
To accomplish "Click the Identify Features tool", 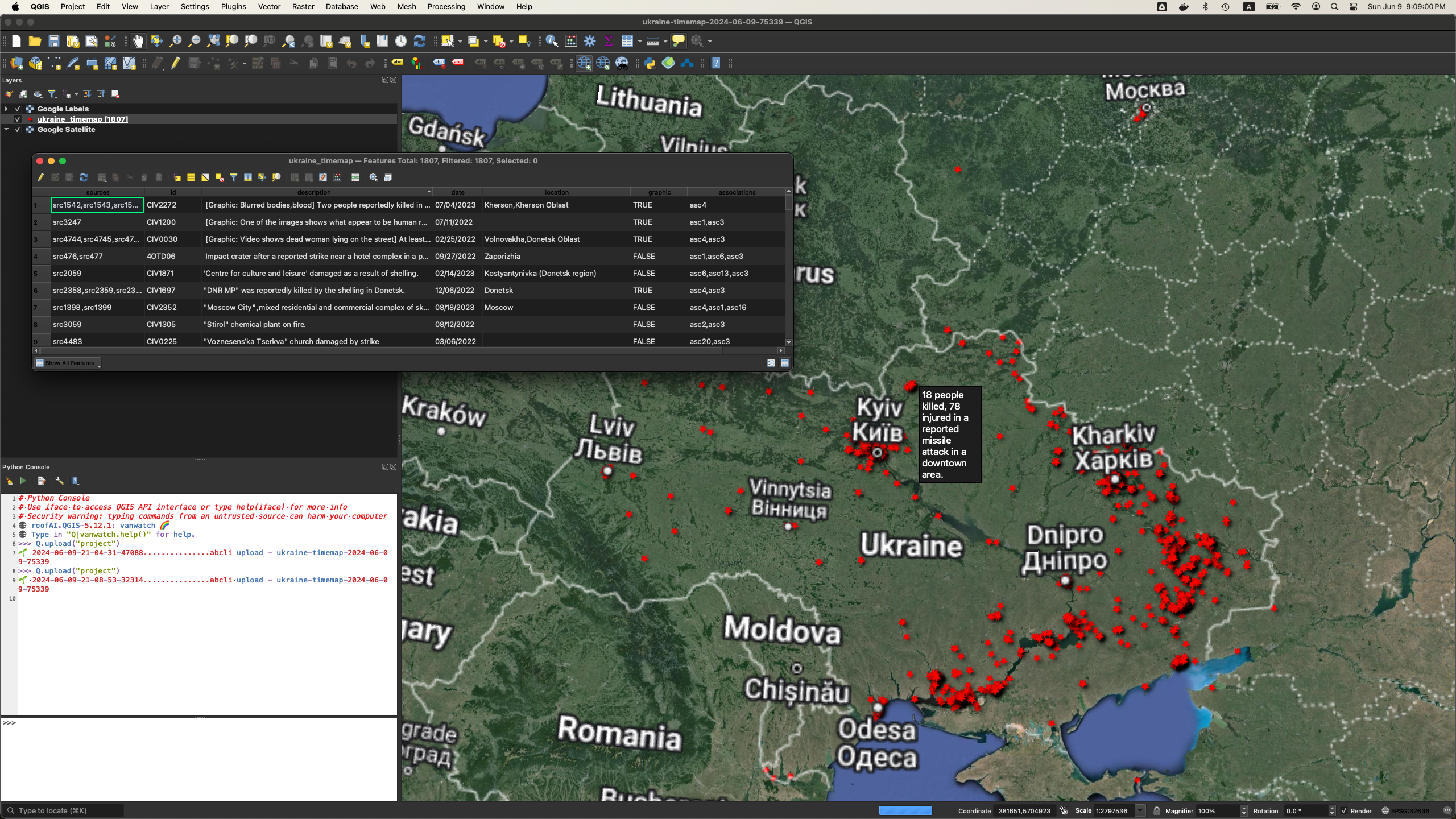I will click(x=552, y=41).
